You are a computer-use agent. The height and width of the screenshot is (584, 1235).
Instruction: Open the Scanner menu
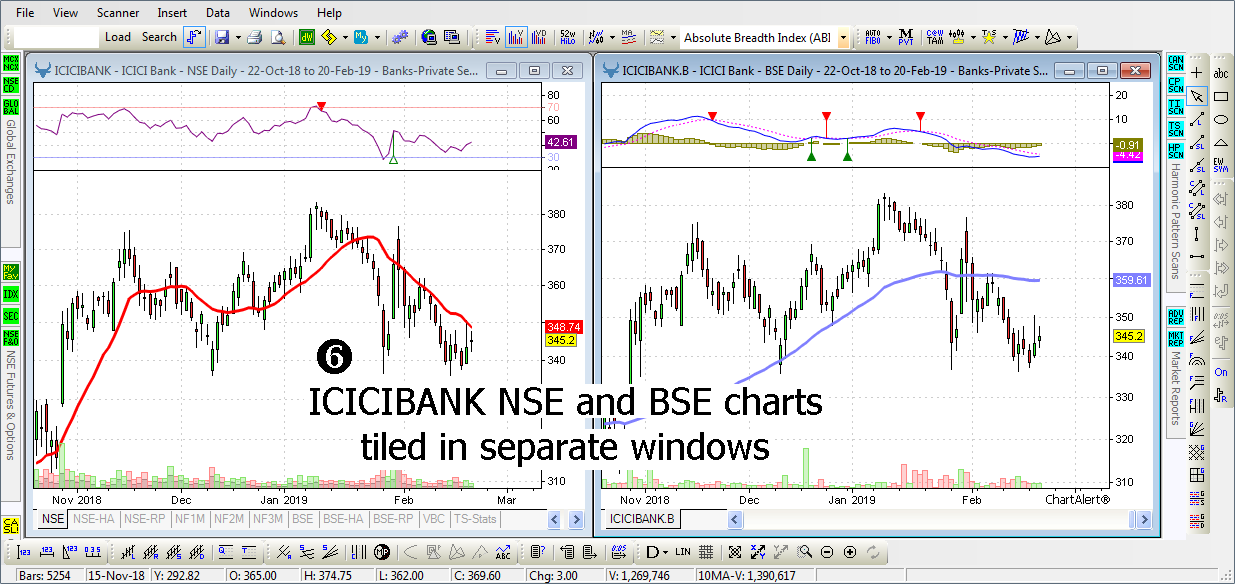coord(118,13)
